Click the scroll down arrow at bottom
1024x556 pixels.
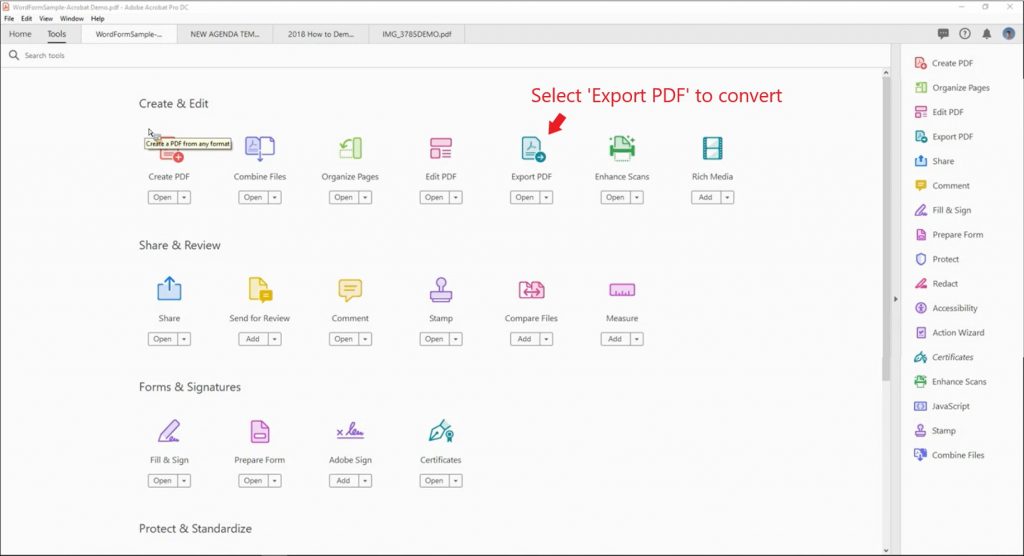click(x=886, y=550)
